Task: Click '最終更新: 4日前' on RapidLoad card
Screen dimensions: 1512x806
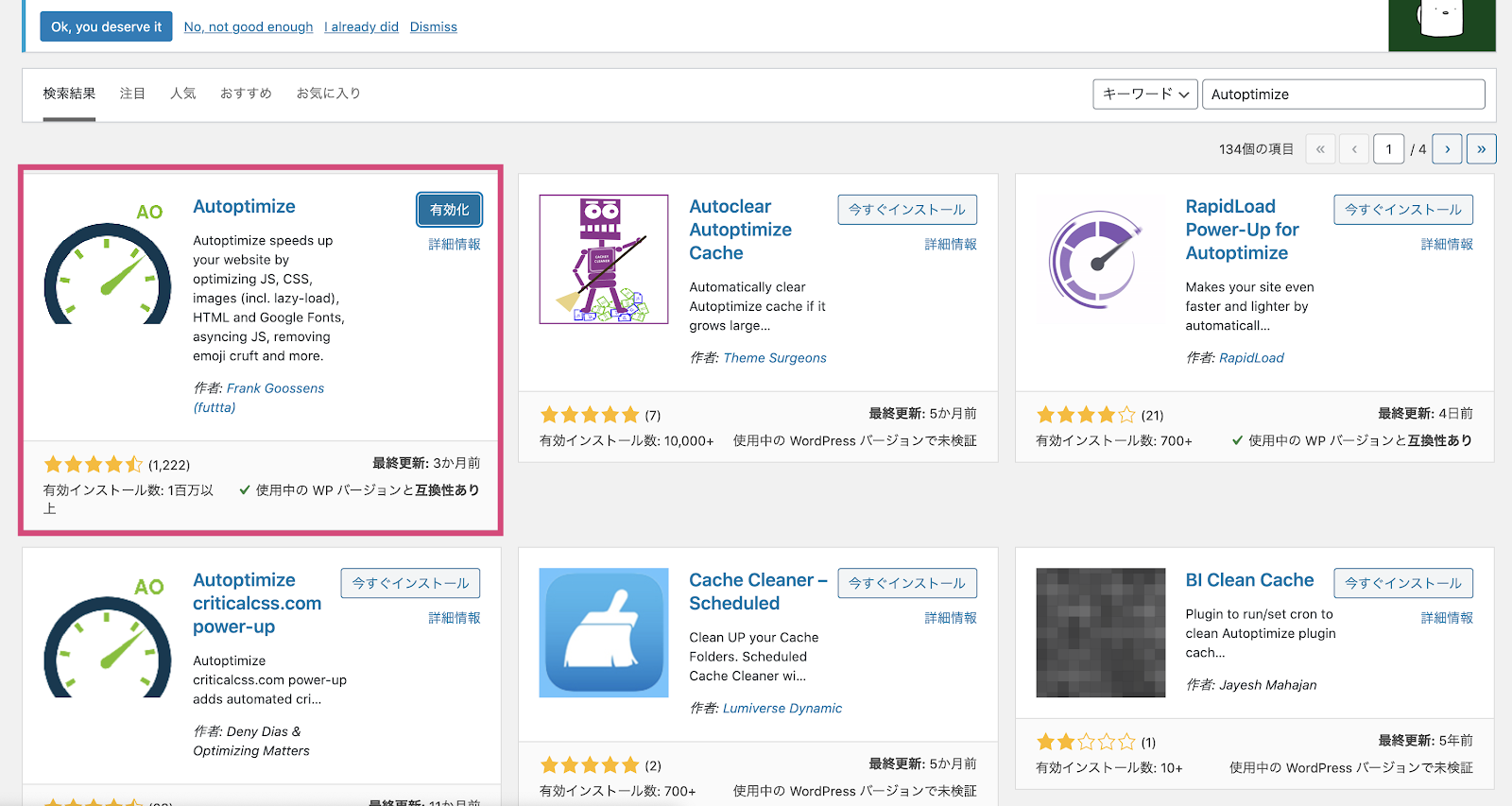Action: click(x=1425, y=414)
